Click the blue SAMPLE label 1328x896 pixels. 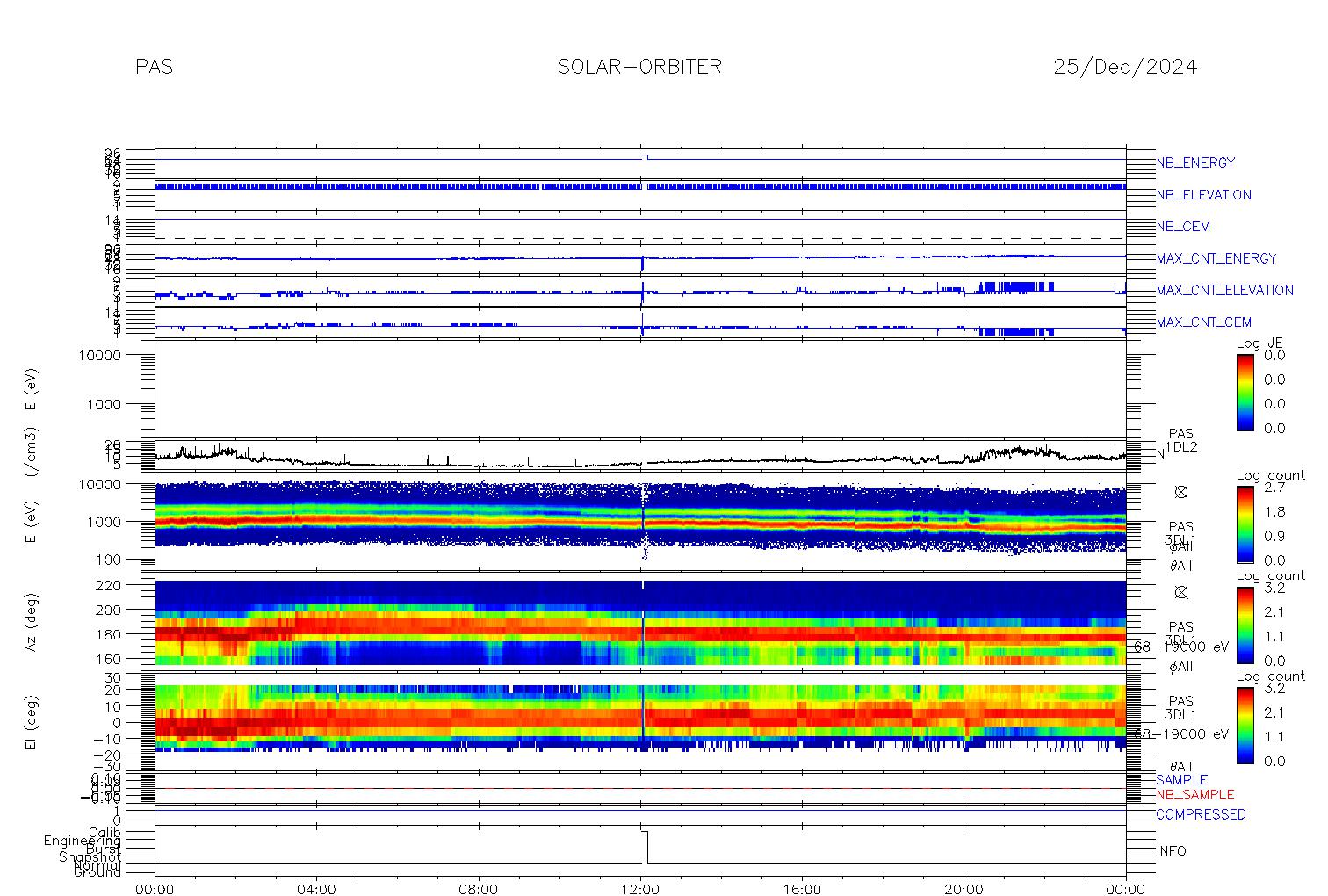pos(1181,780)
